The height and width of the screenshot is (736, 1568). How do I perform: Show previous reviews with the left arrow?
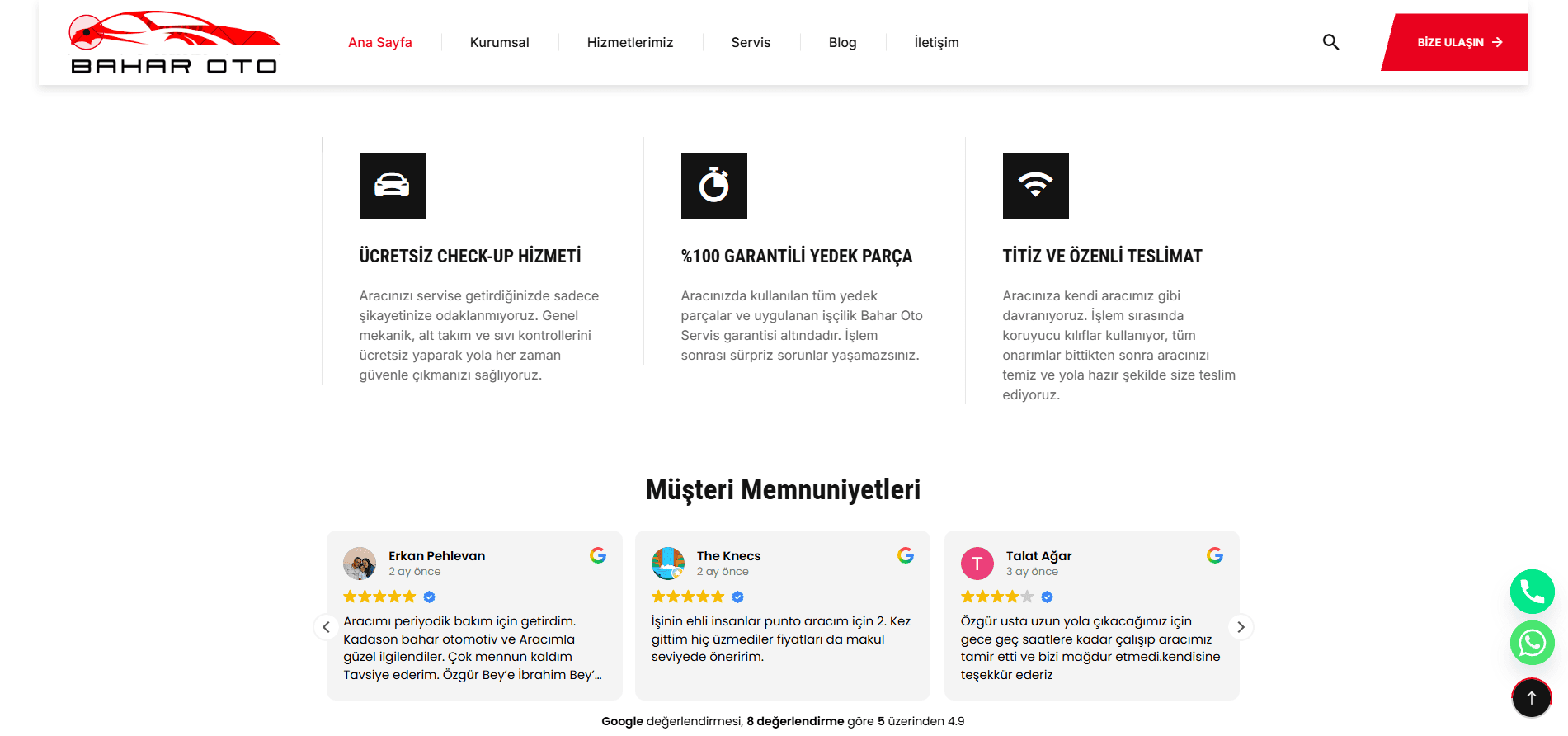(x=326, y=627)
